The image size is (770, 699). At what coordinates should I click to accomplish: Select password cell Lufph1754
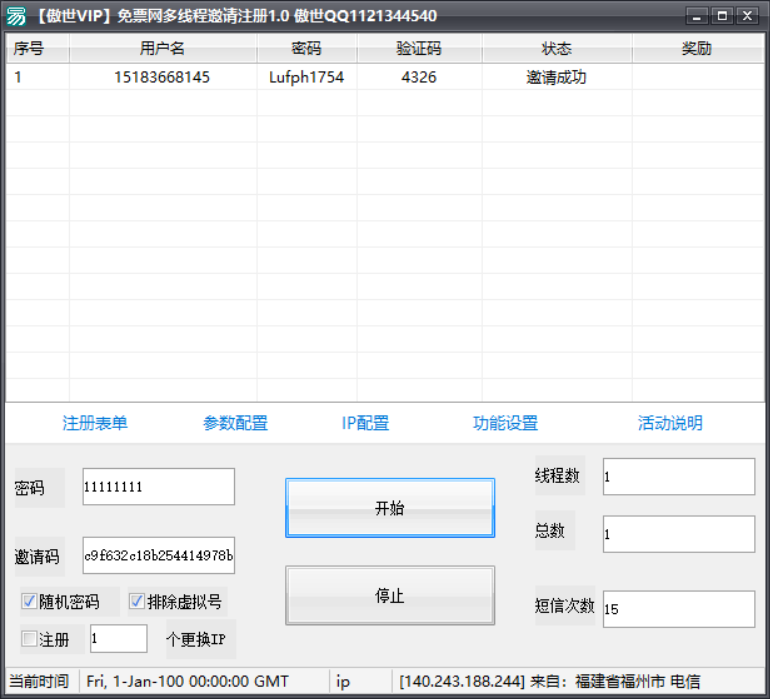coord(306,77)
